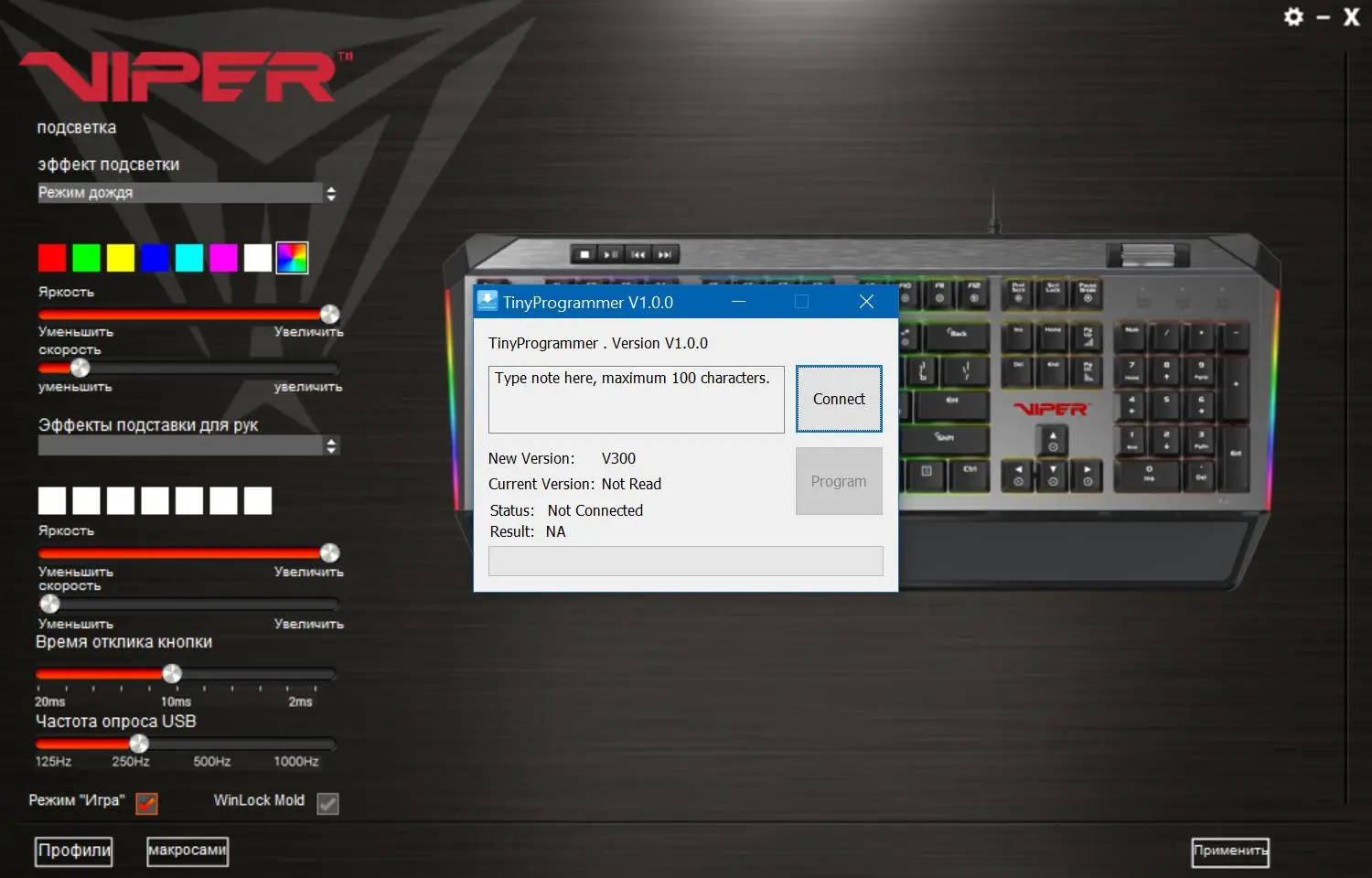Screen dimensions: 1372x878
Task: Select the green color swatch
Action: 86,258
